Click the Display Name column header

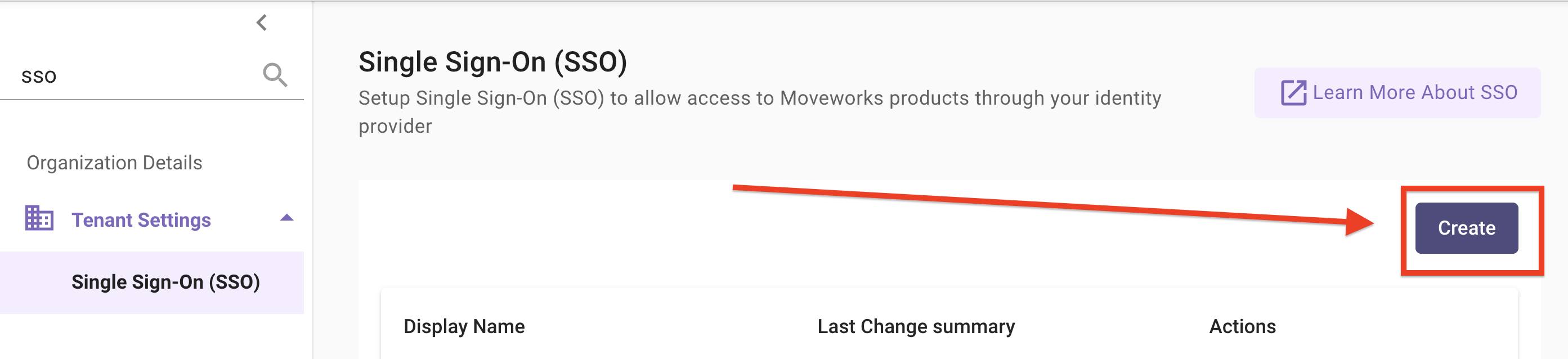(x=464, y=327)
